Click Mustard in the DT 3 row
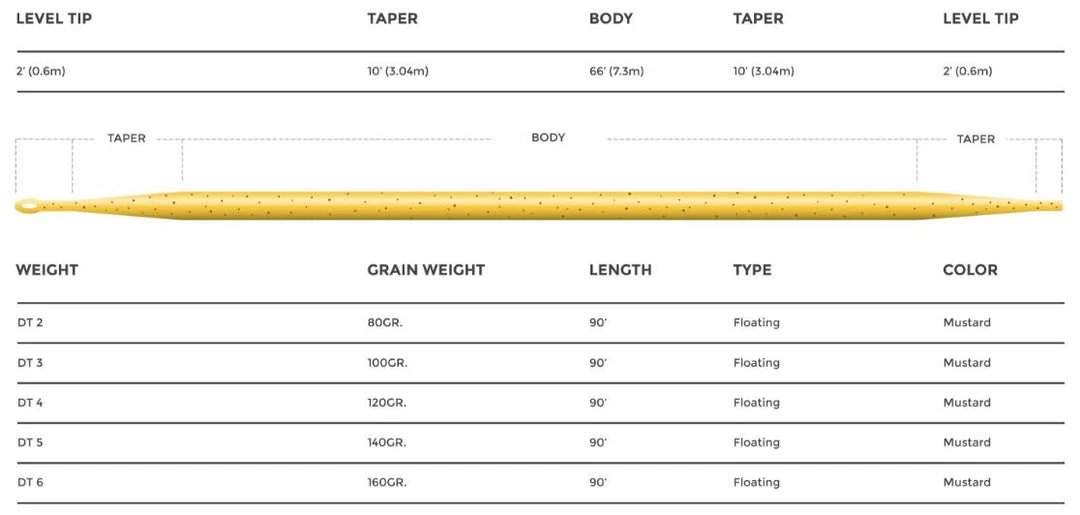 tap(967, 363)
